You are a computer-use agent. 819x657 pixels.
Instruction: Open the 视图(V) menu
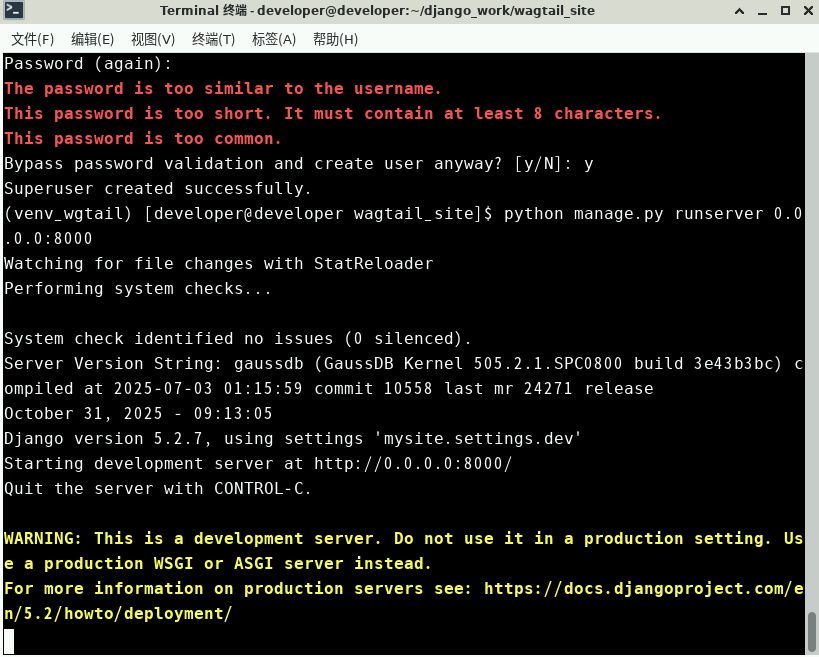[x=153, y=39]
